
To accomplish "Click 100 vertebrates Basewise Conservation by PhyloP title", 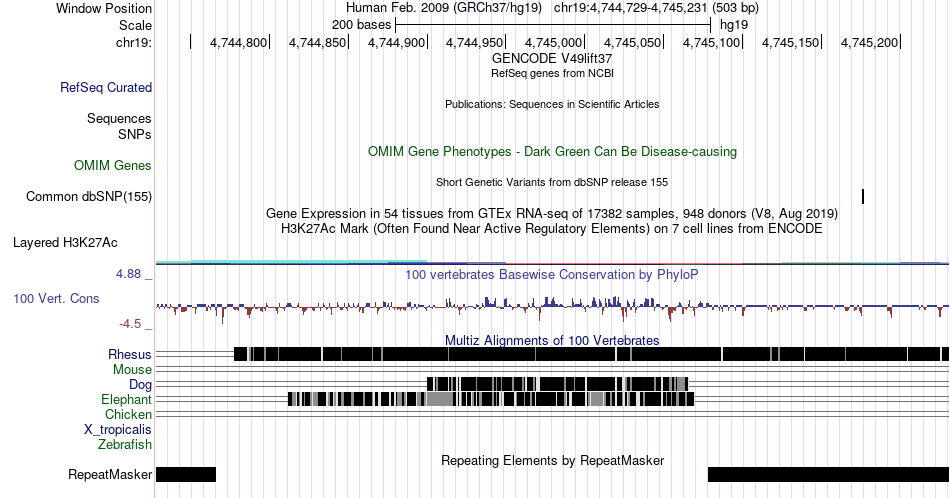I will click(x=552, y=274).
